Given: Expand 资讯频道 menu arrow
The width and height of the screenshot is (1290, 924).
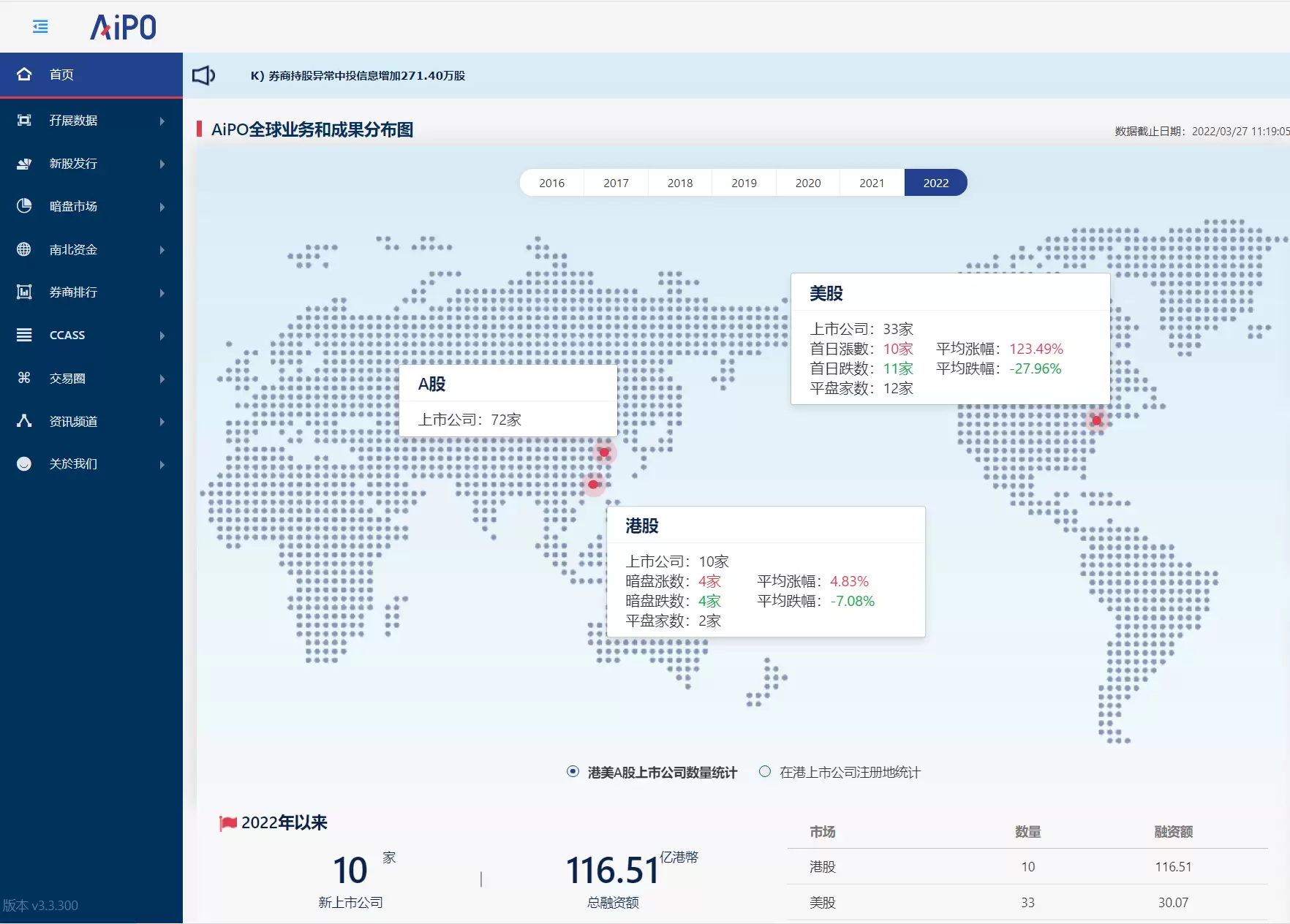Looking at the screenshot, I should (162, 422).
